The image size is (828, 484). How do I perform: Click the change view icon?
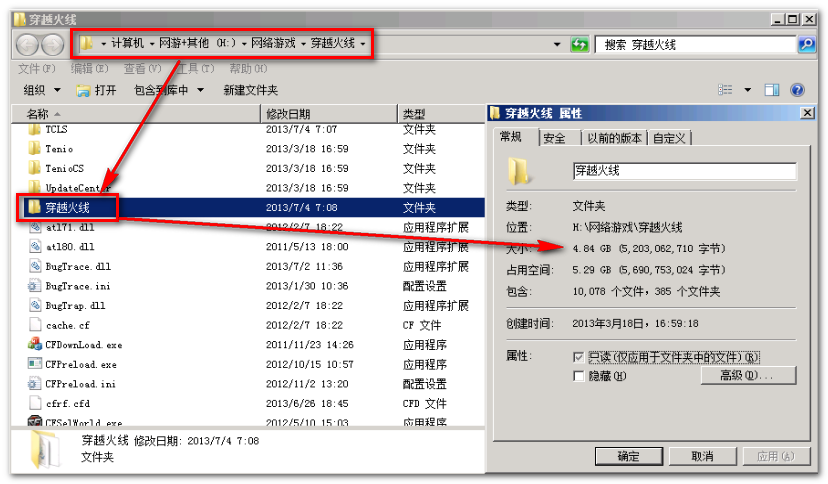point(725,90)
